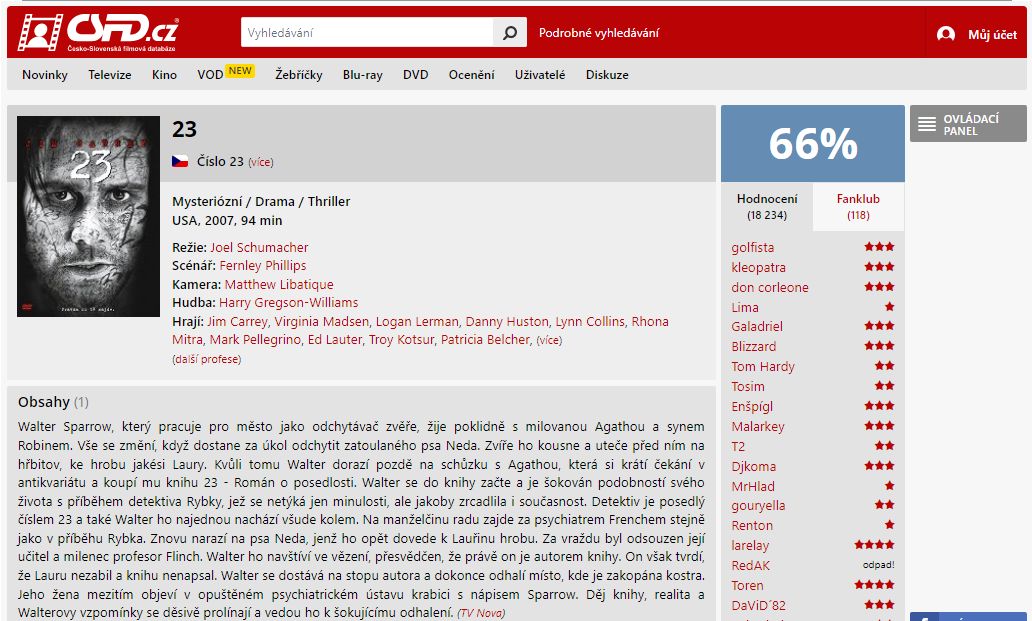The height and width of the screenshot is (621, 1032).
Task: Click the 23 movie poster thumbnail
Action: (x=88, y=216)
